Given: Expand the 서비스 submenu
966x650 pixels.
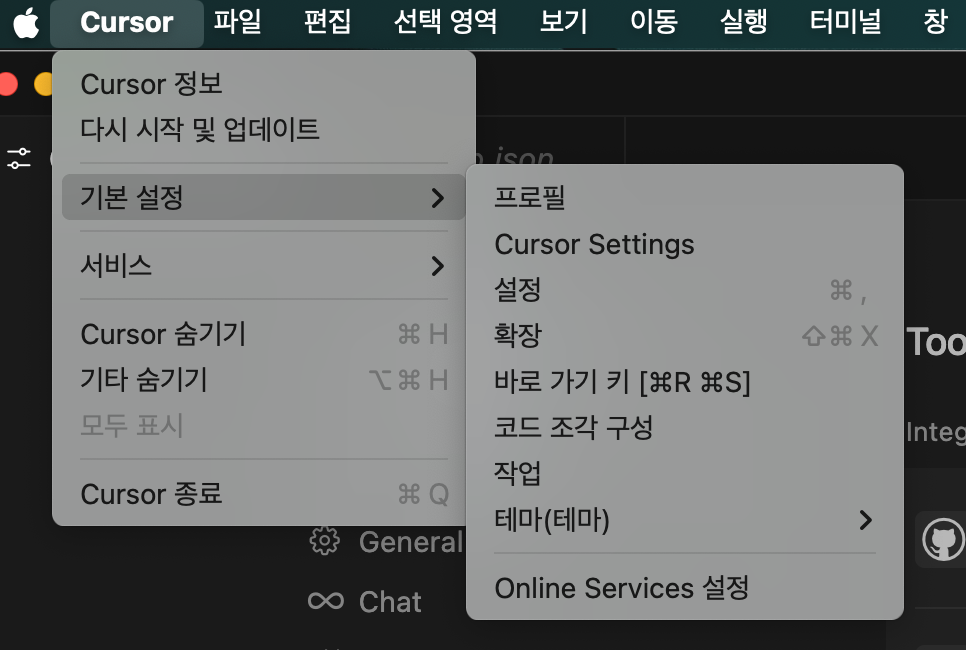Looking at the screenshot, I should tap(264, 266).
